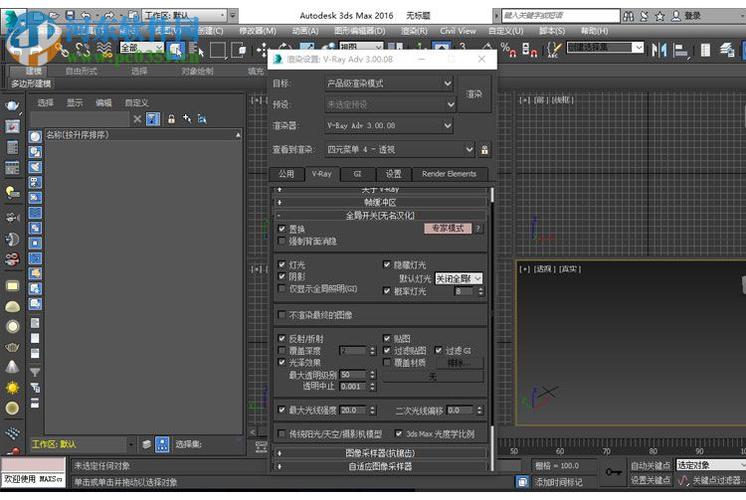Click the Spinner Snap toggle icon
This screenshot has height=500, width=746.
[530, 49]
